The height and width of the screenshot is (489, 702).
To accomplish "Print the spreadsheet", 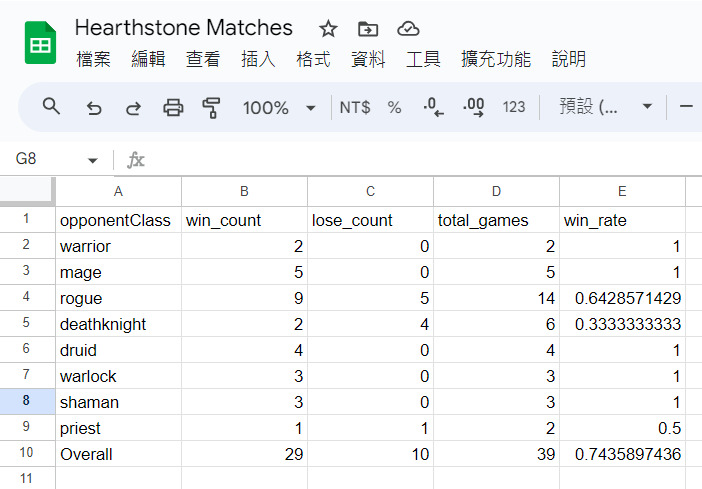I will tap(173, 107).
